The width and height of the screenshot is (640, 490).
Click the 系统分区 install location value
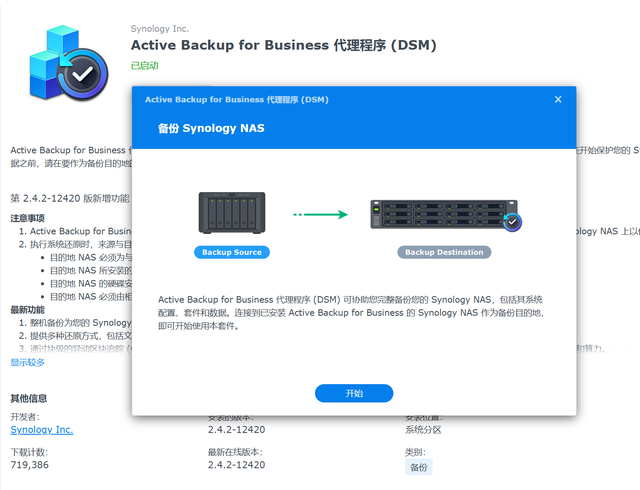pos(423,430)
